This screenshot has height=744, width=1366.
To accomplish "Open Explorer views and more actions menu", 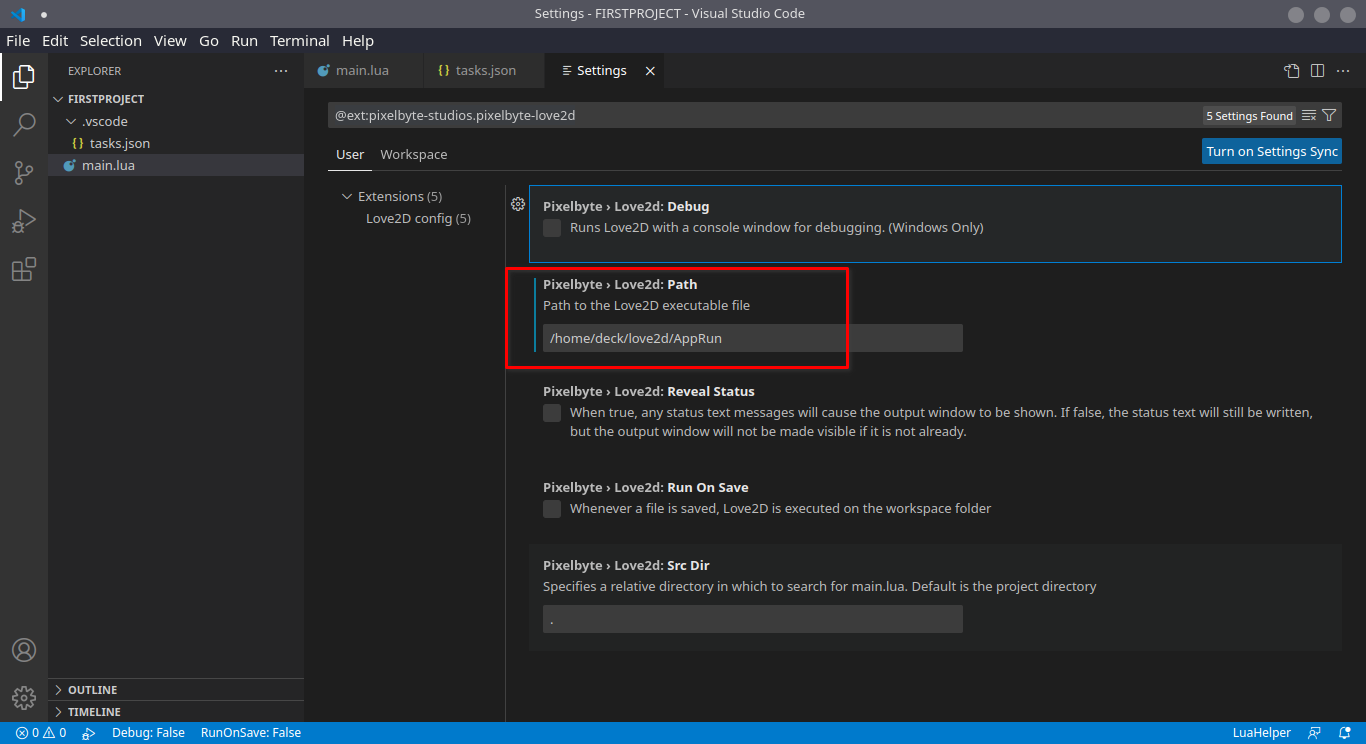I will pos(281,71).
